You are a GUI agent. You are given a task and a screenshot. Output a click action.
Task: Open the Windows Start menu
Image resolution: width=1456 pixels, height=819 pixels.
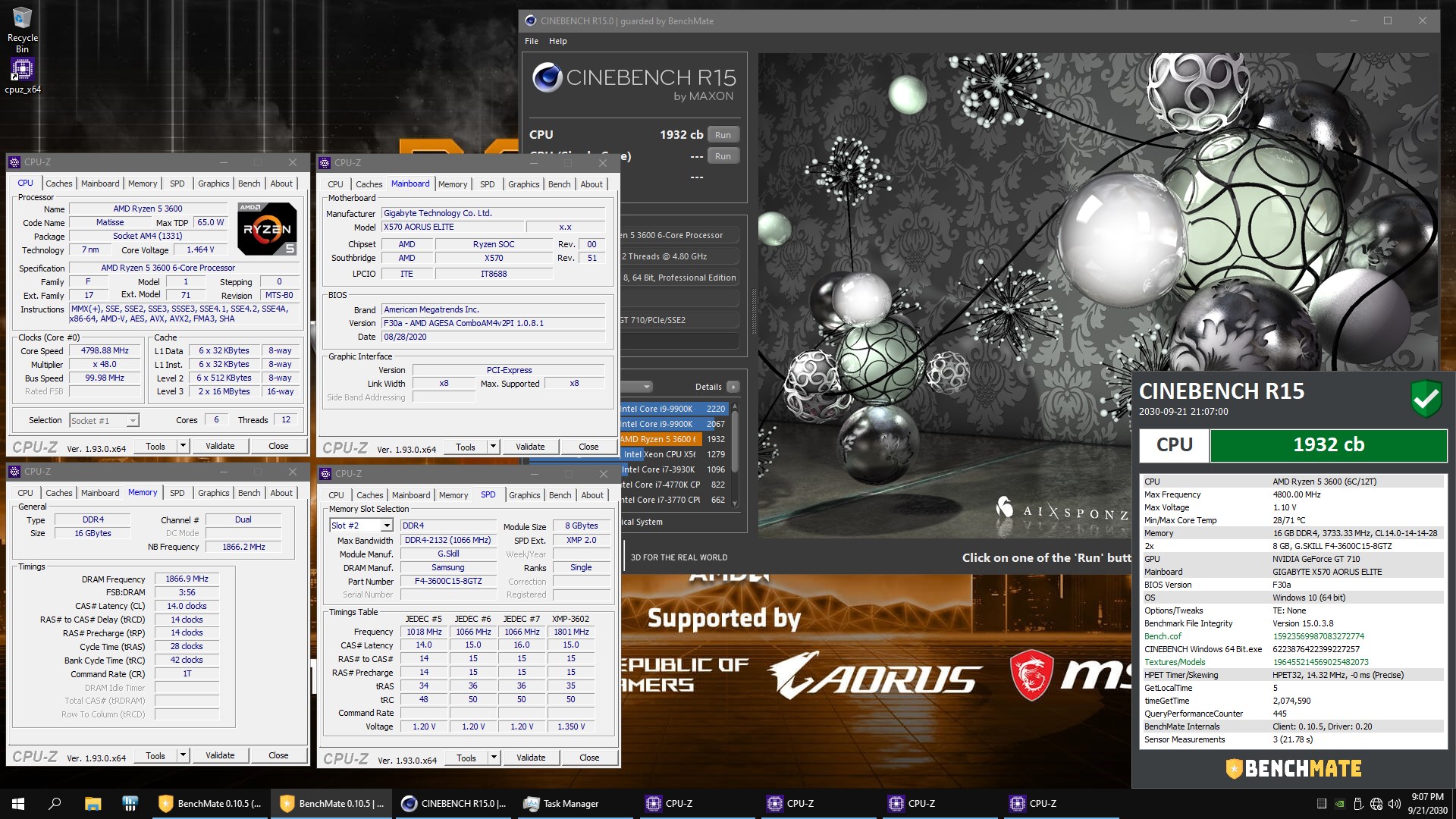[x=18, y=804]
